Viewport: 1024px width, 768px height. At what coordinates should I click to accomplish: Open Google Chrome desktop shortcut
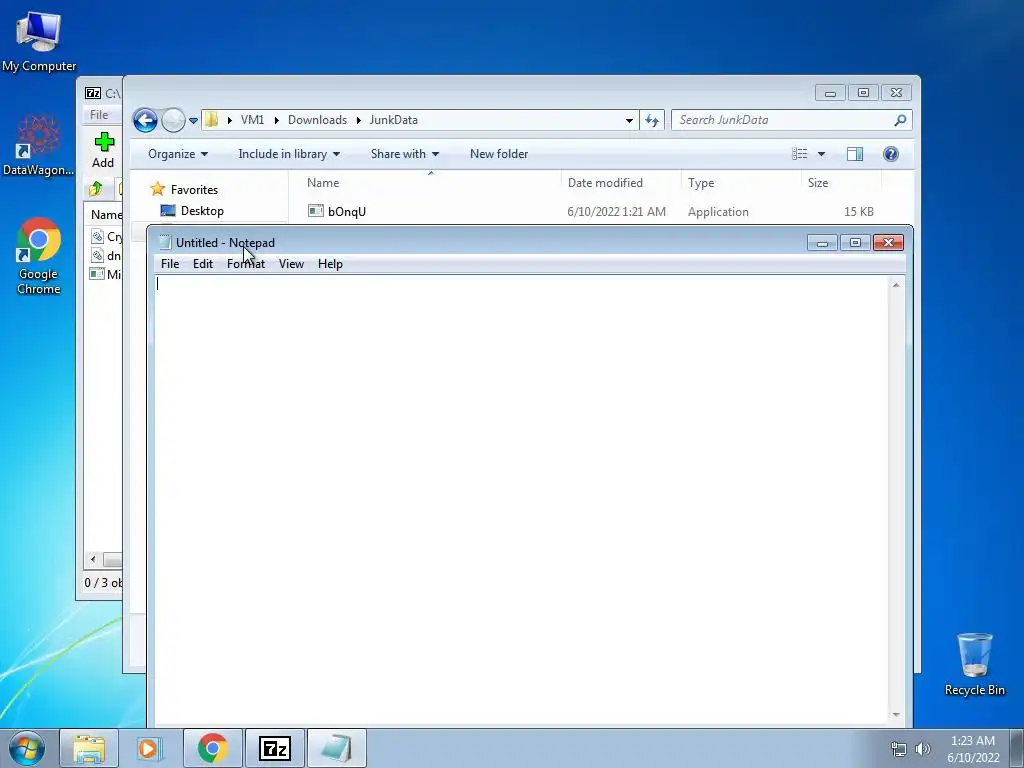[x=39, y=256]
